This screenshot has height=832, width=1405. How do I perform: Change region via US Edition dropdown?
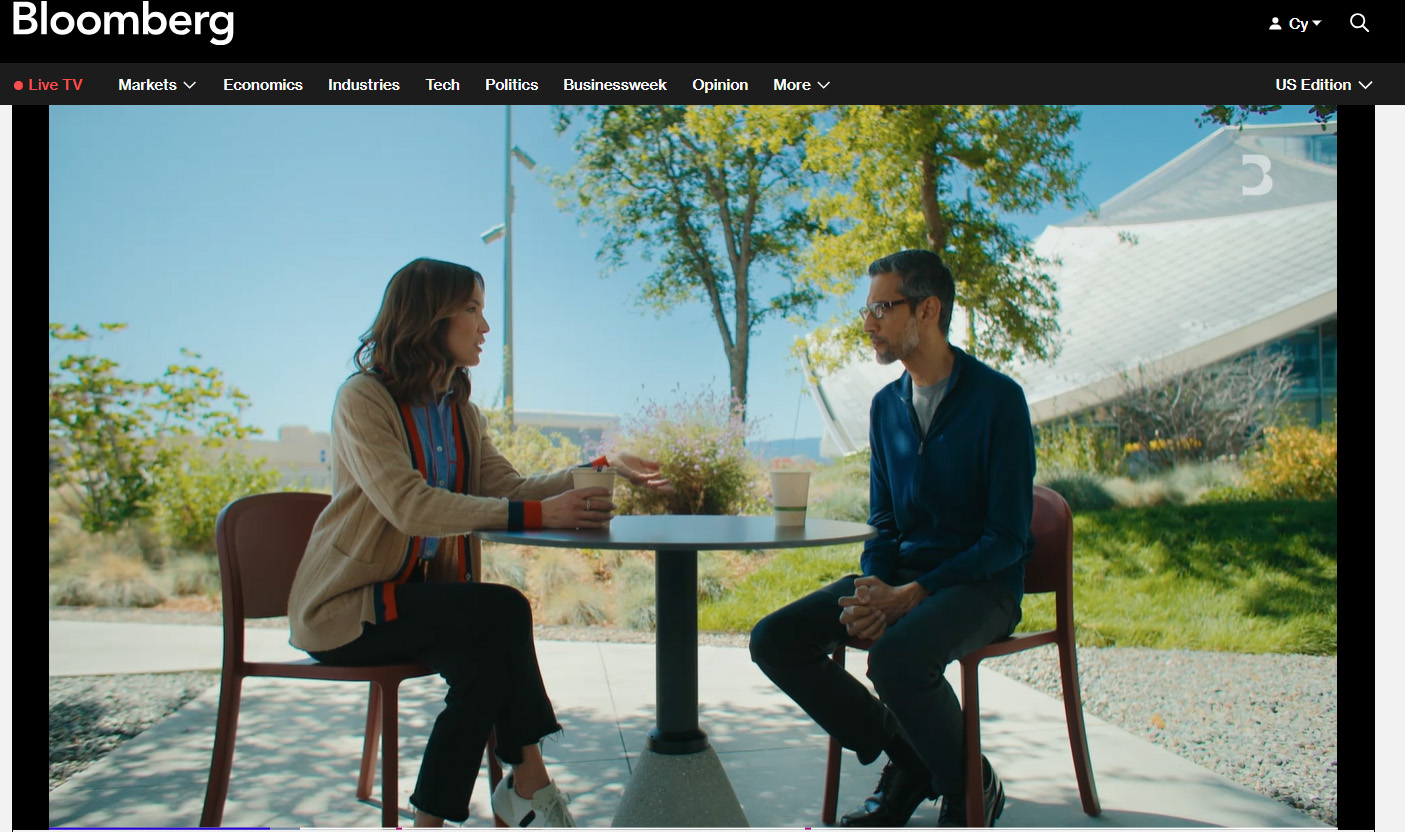[x=1323, y=85]
